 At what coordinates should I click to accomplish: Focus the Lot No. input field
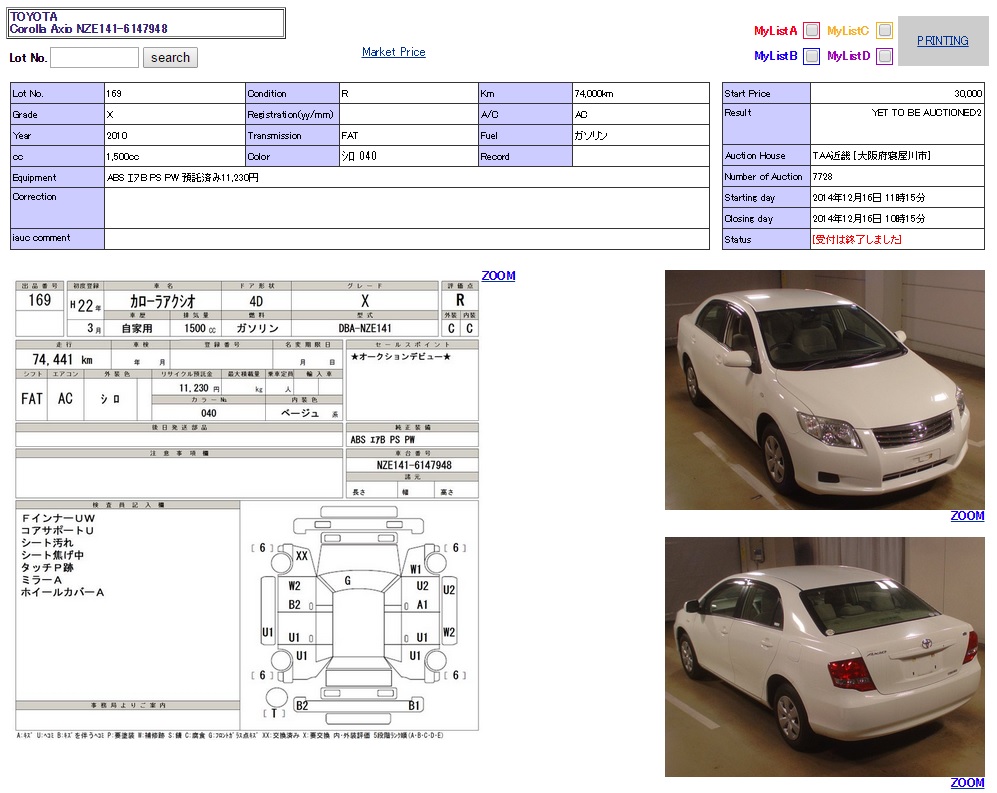[x=94, y=58]
